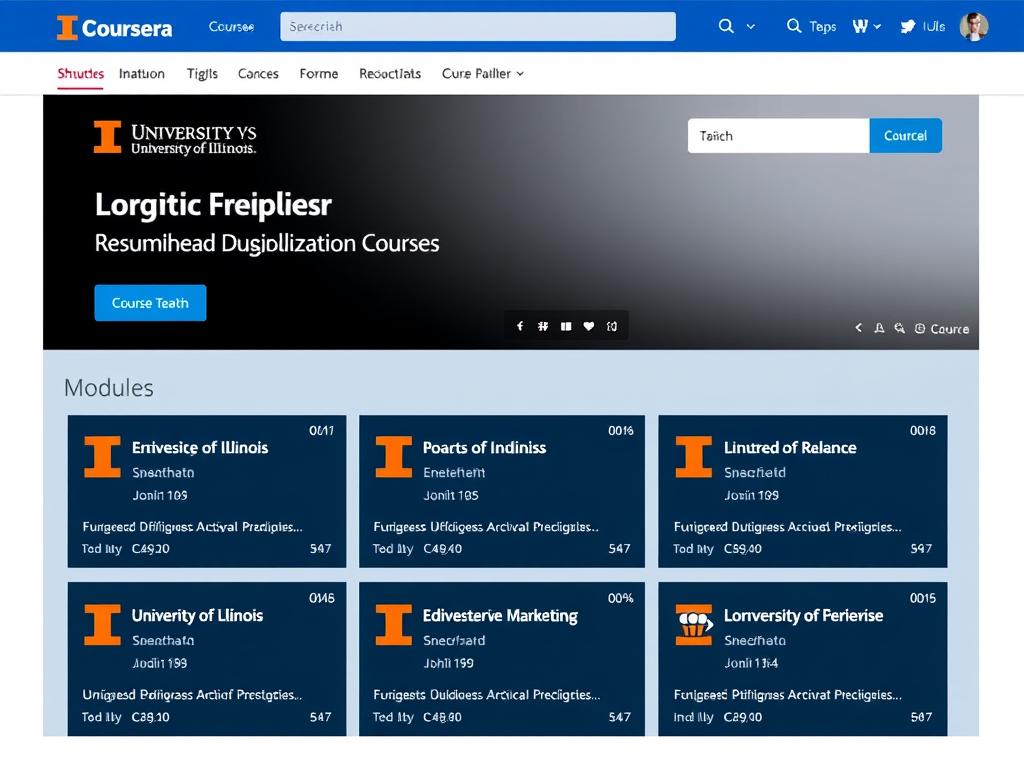Click the University of Illinois banner logo
1024x768 pixels.
(175, 138)
